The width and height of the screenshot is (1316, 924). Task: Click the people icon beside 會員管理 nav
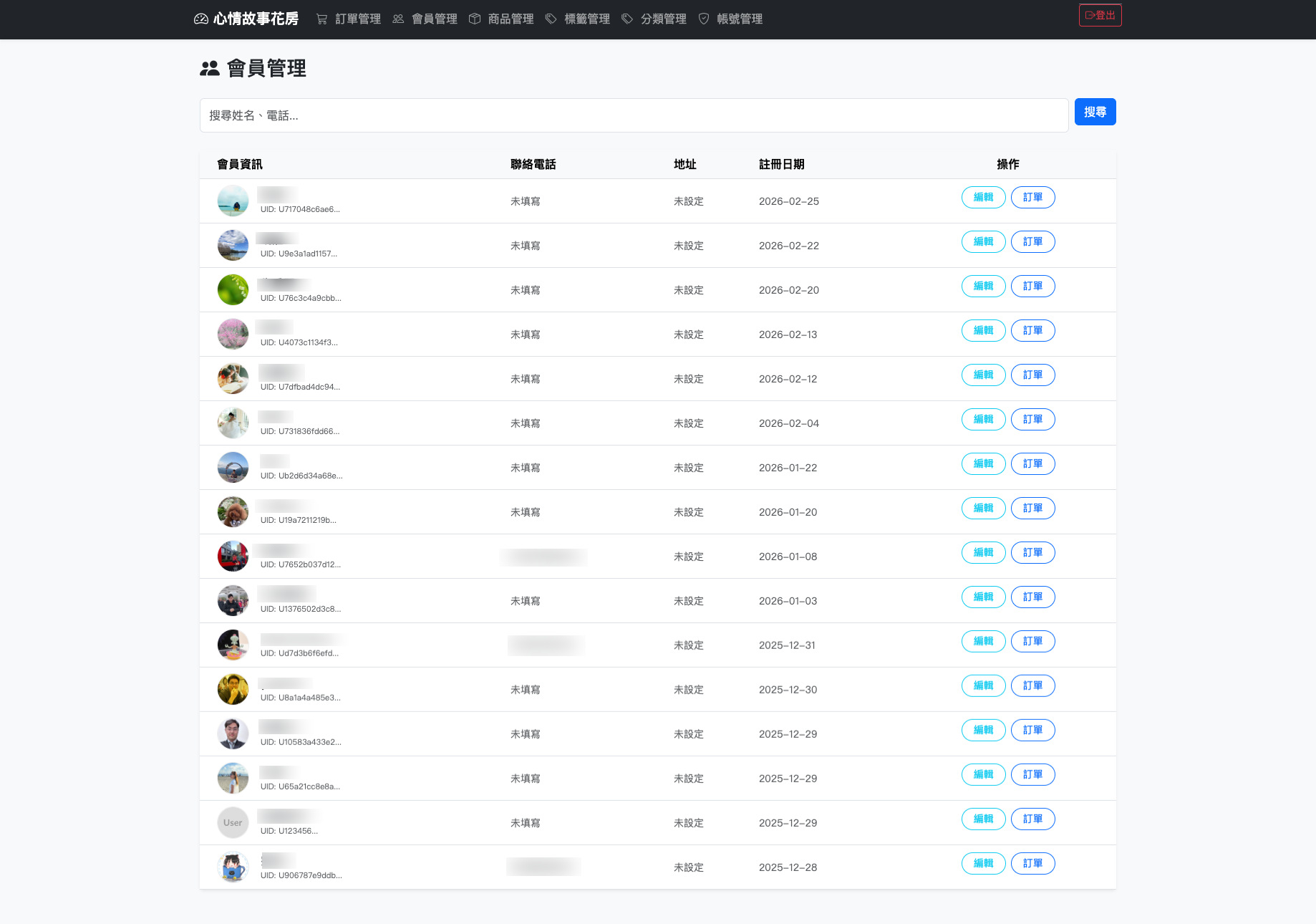coord(398,19)
